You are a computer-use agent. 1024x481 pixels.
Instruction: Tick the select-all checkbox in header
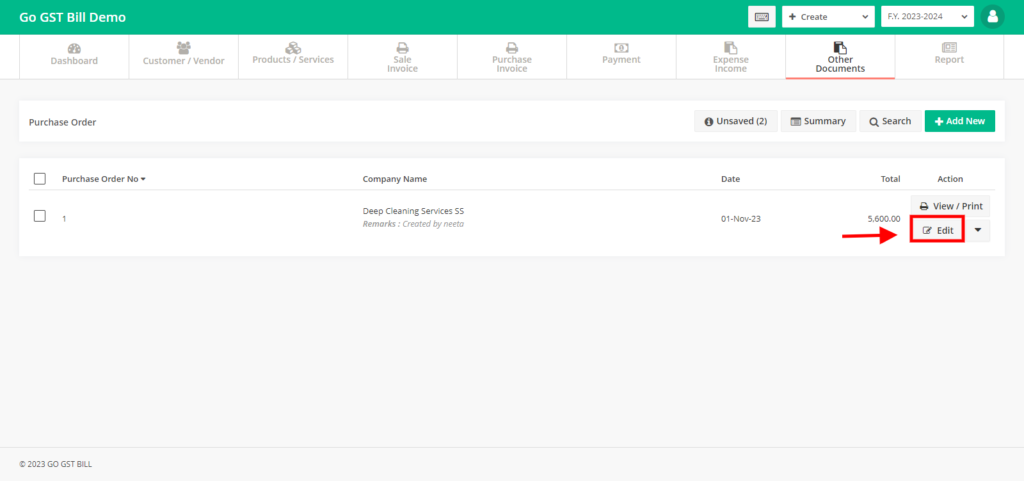click(40, 179)
